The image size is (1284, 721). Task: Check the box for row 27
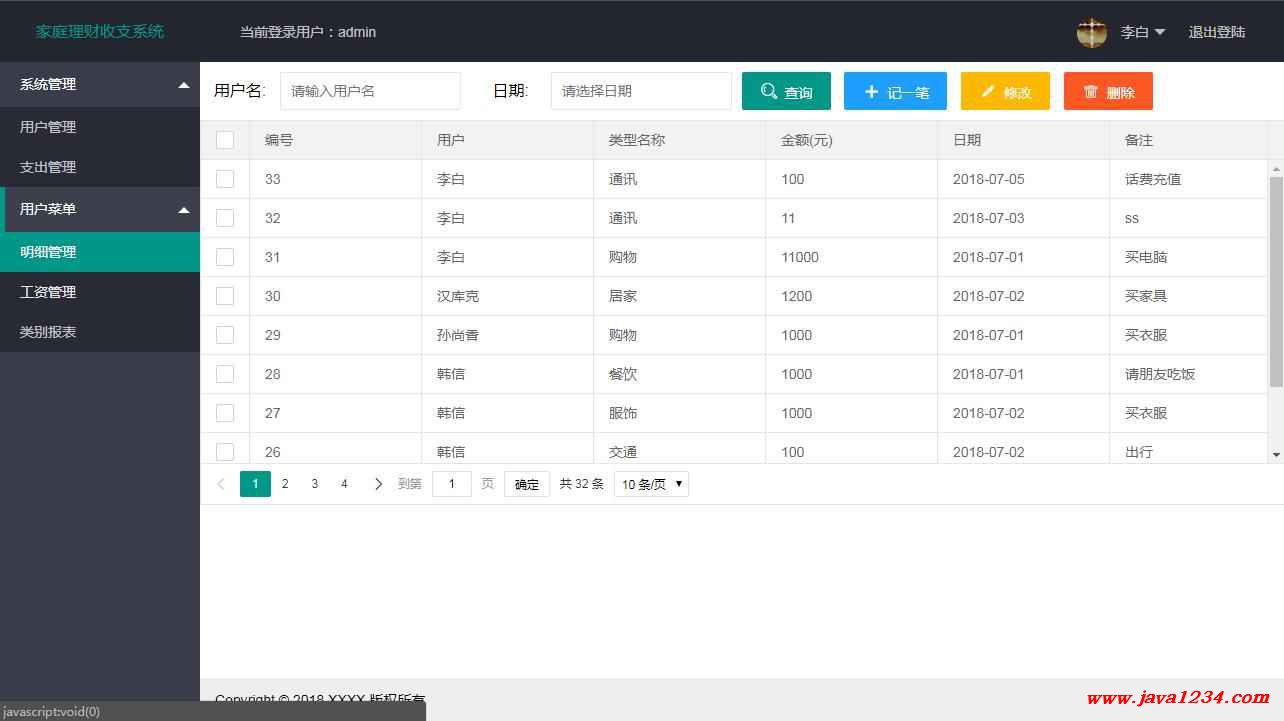coord(225,413)
